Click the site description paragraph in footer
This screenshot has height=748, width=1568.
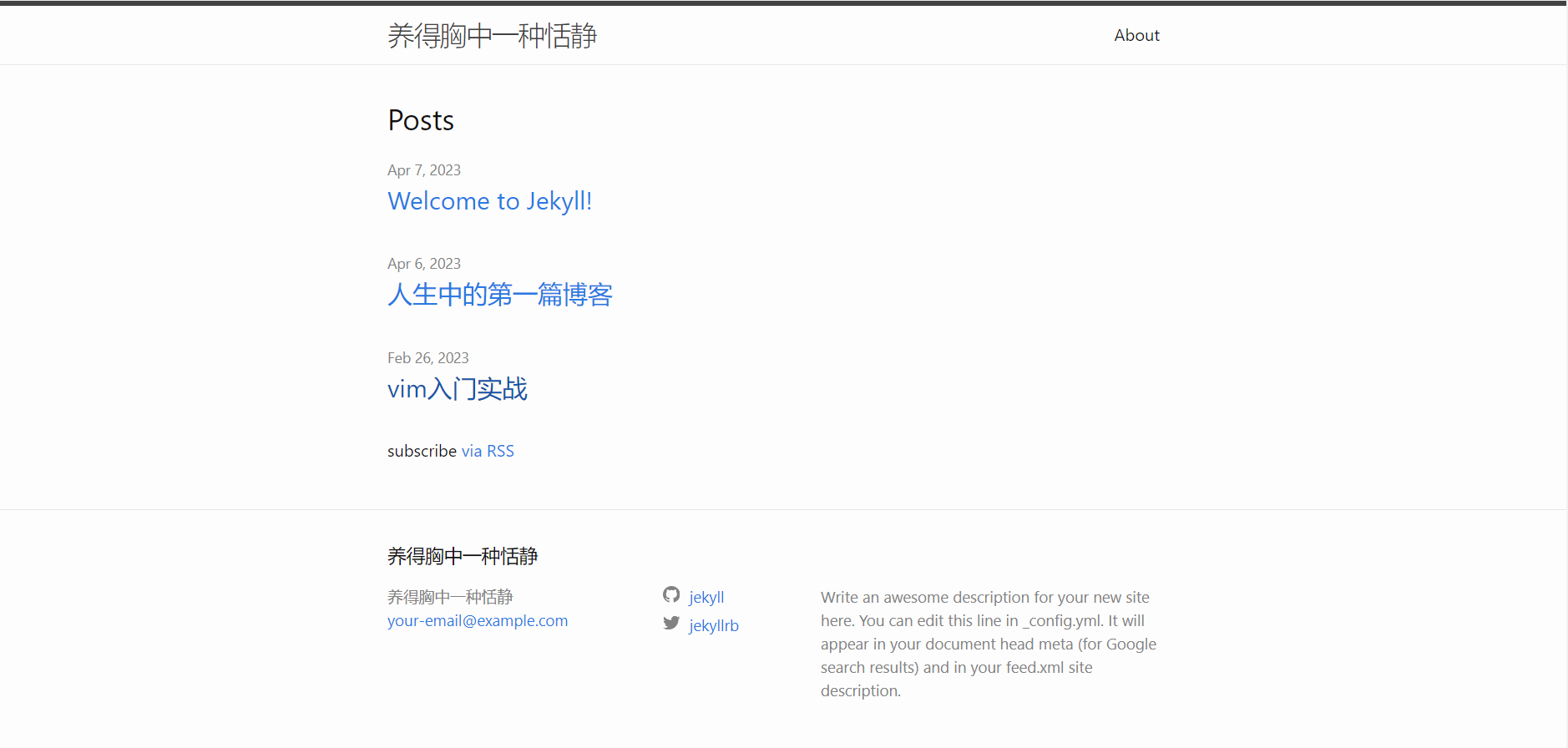coord(988,644)
